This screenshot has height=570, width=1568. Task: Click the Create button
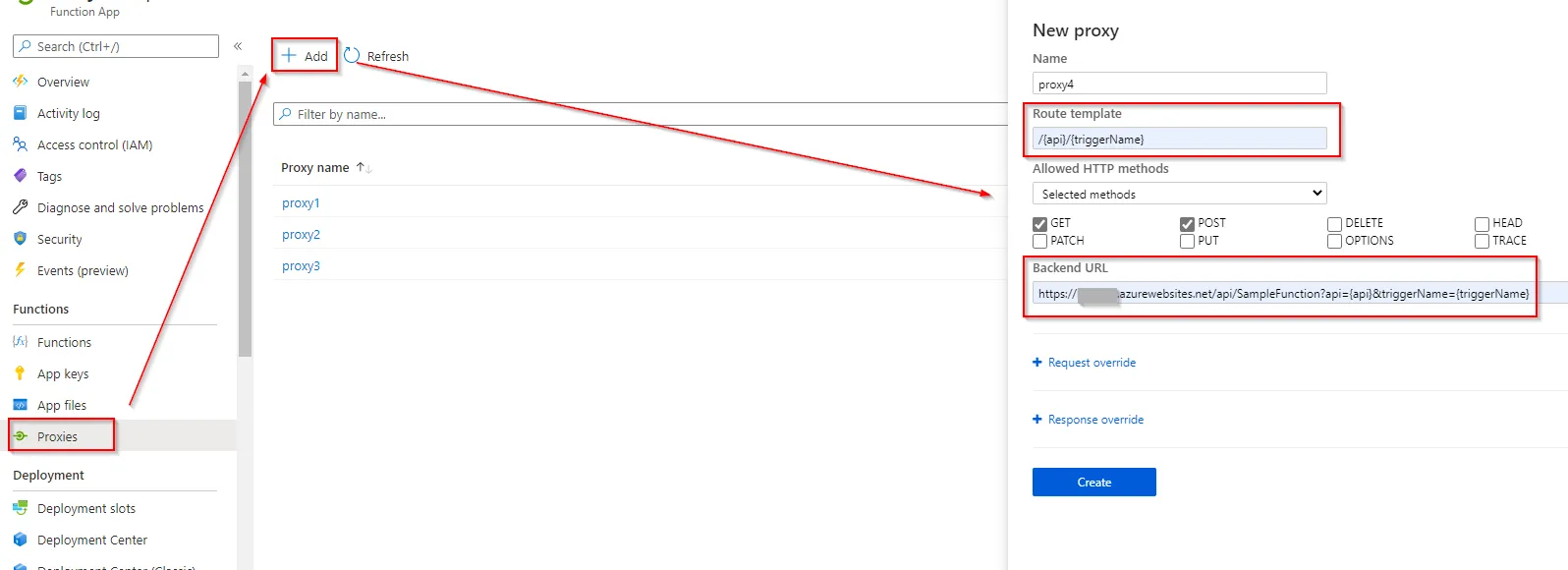point(1093,482)
